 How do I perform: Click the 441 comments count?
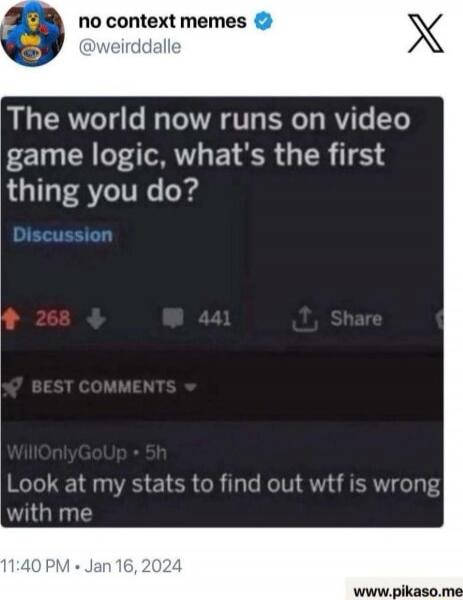(x=215, y=318)
